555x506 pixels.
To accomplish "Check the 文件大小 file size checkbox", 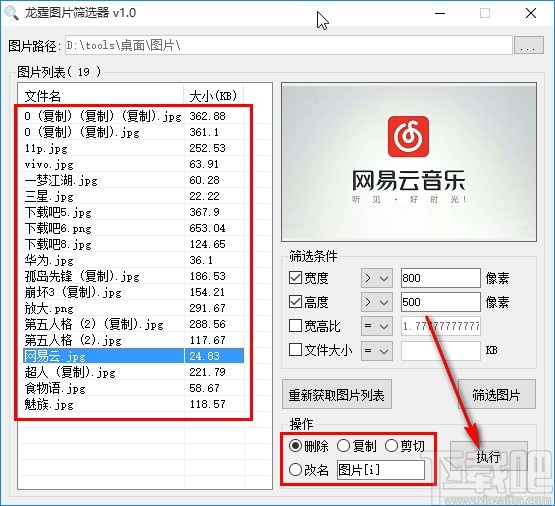I will 295,350.
